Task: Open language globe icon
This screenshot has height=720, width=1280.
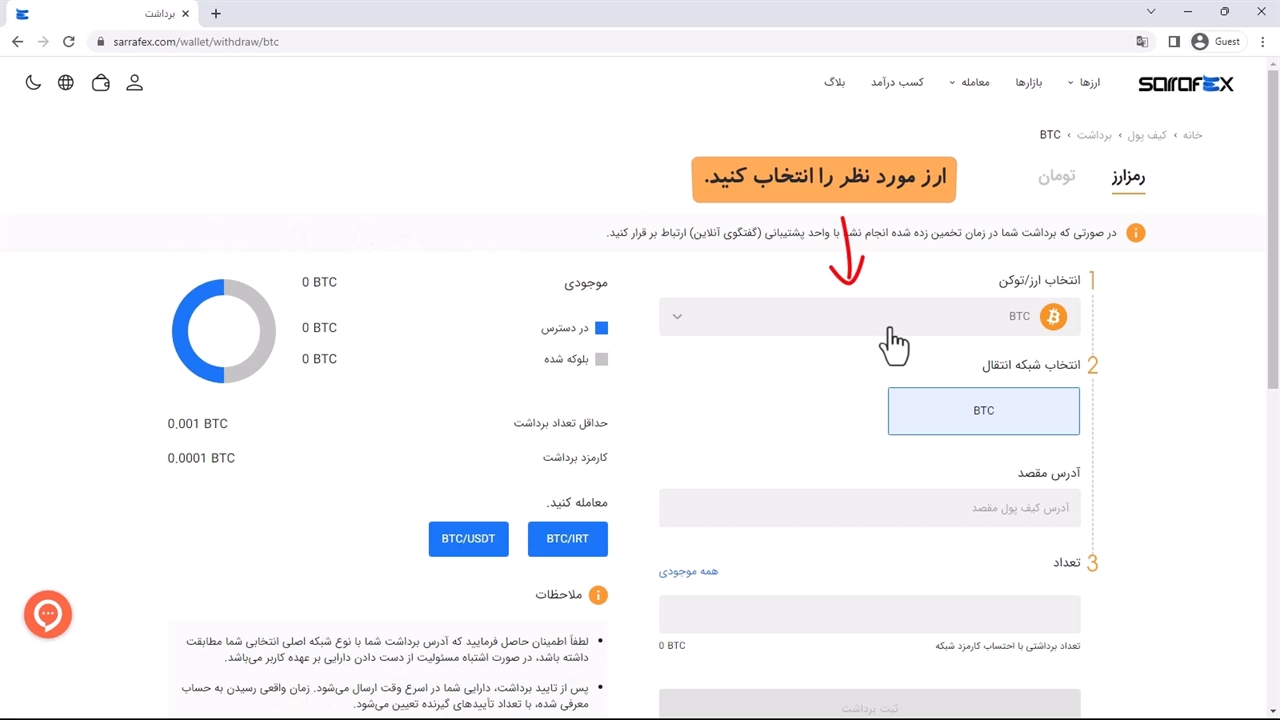Action: pos(66,83)
